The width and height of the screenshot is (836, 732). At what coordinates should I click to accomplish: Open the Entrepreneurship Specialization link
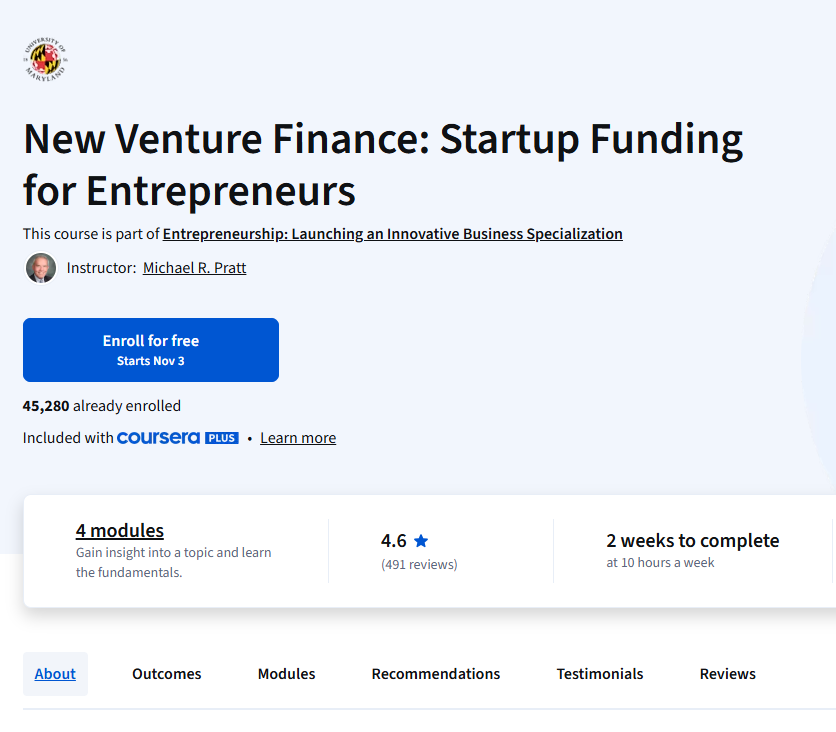pyautogui.click(x=392, y=234)
